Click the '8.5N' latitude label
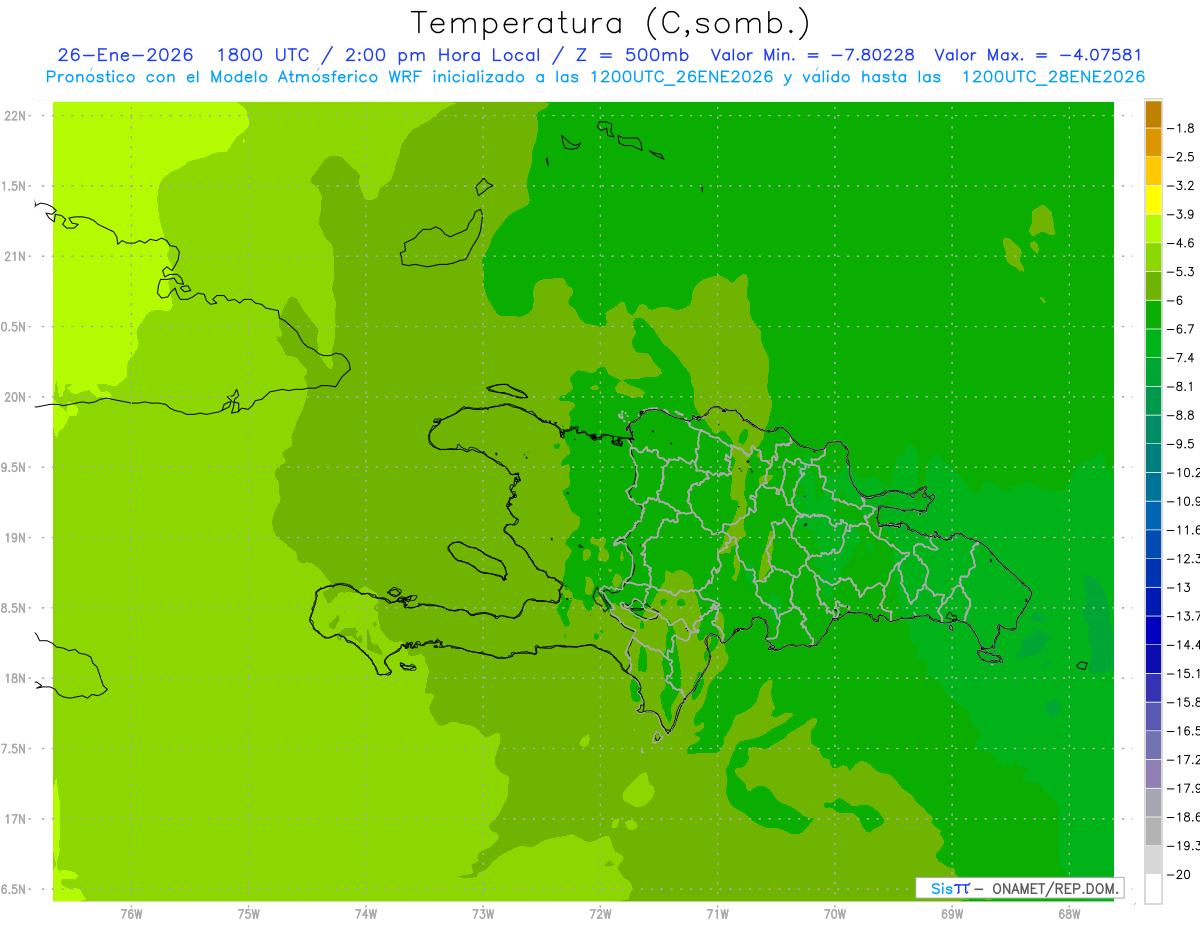Screen dimensions: 1200x927 [x=15, y=608]
